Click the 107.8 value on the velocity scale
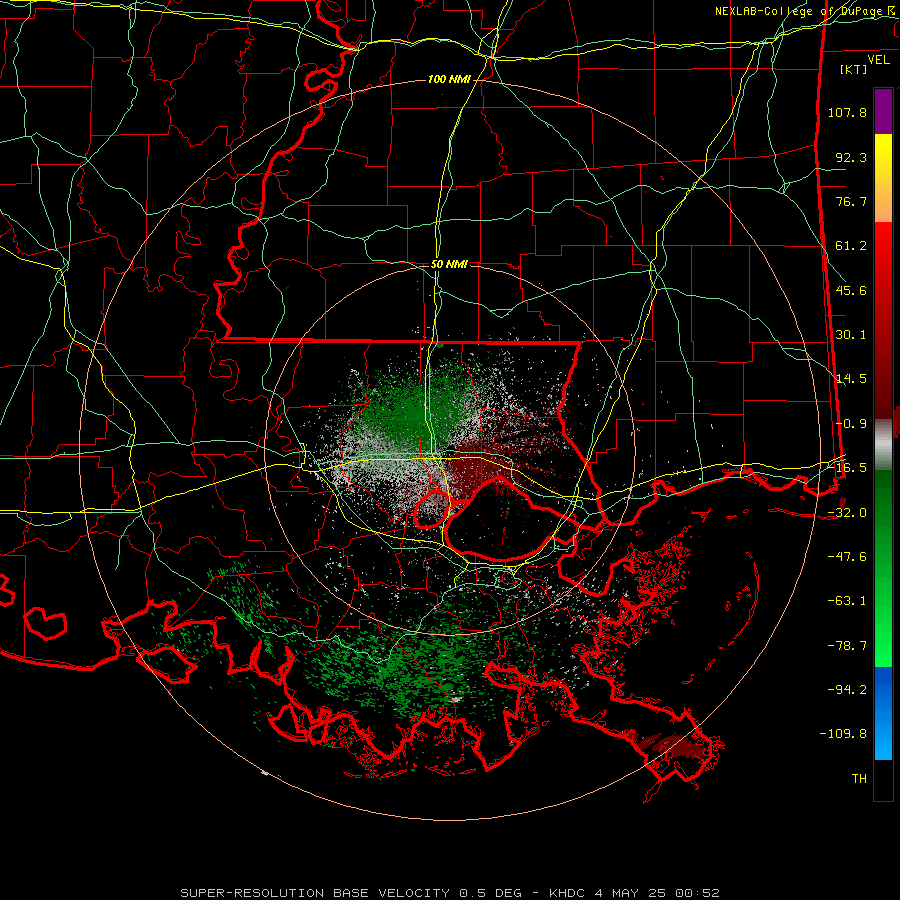Viewport: 900px width, 900px height. [847, 112]
